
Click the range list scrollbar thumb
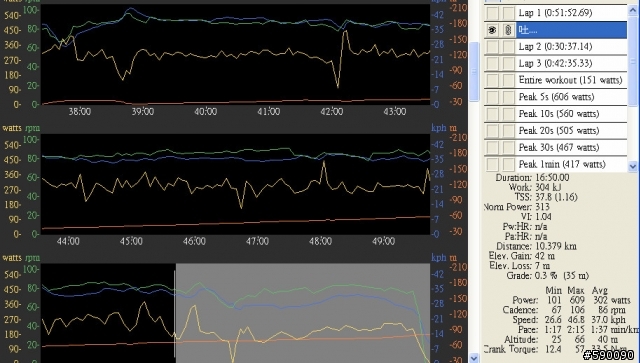(633, 61)
